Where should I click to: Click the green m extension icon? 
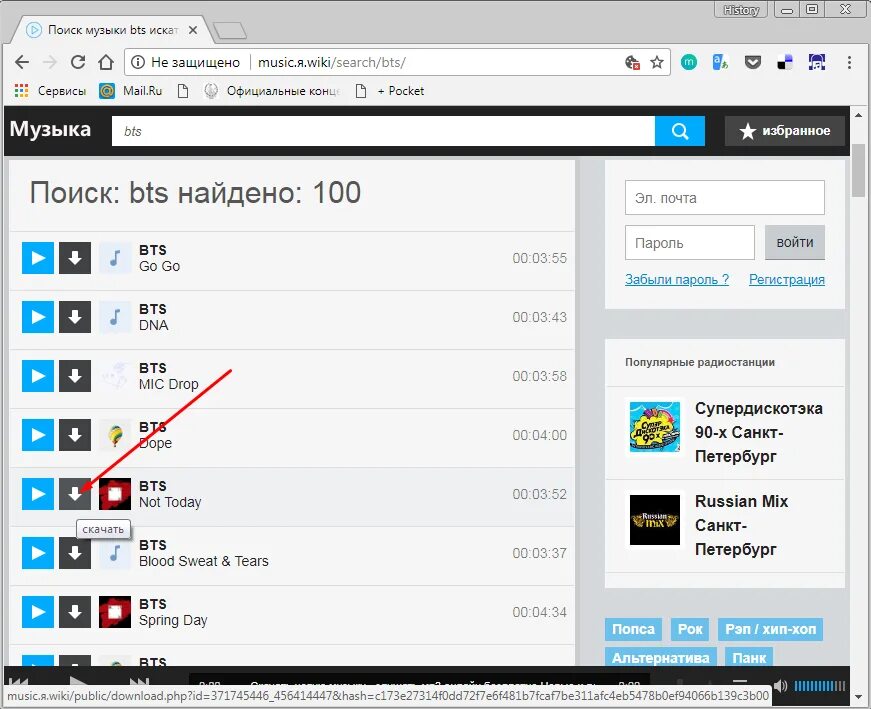coord(689,62)
